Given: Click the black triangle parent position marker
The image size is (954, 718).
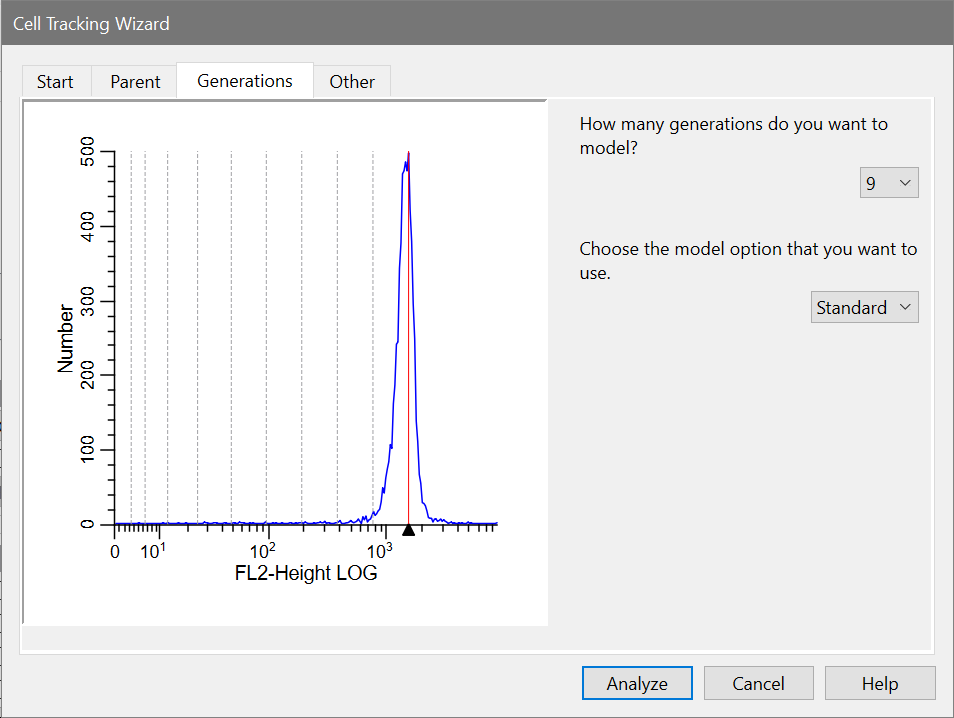Looking at the screenshot, I should [x=408, y=530].
